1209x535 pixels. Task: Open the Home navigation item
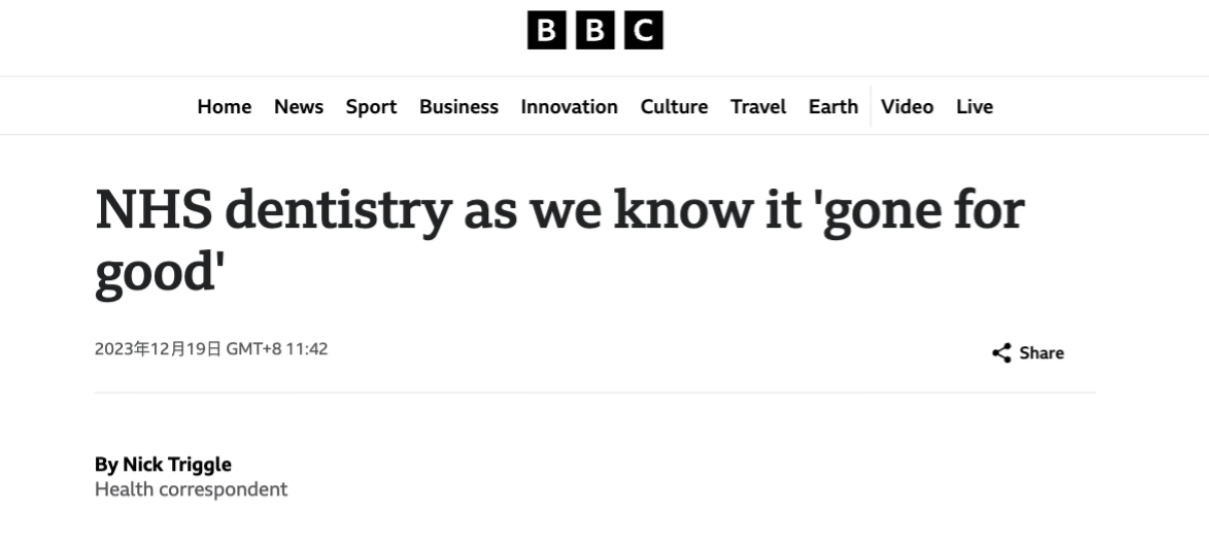point(224,107)
